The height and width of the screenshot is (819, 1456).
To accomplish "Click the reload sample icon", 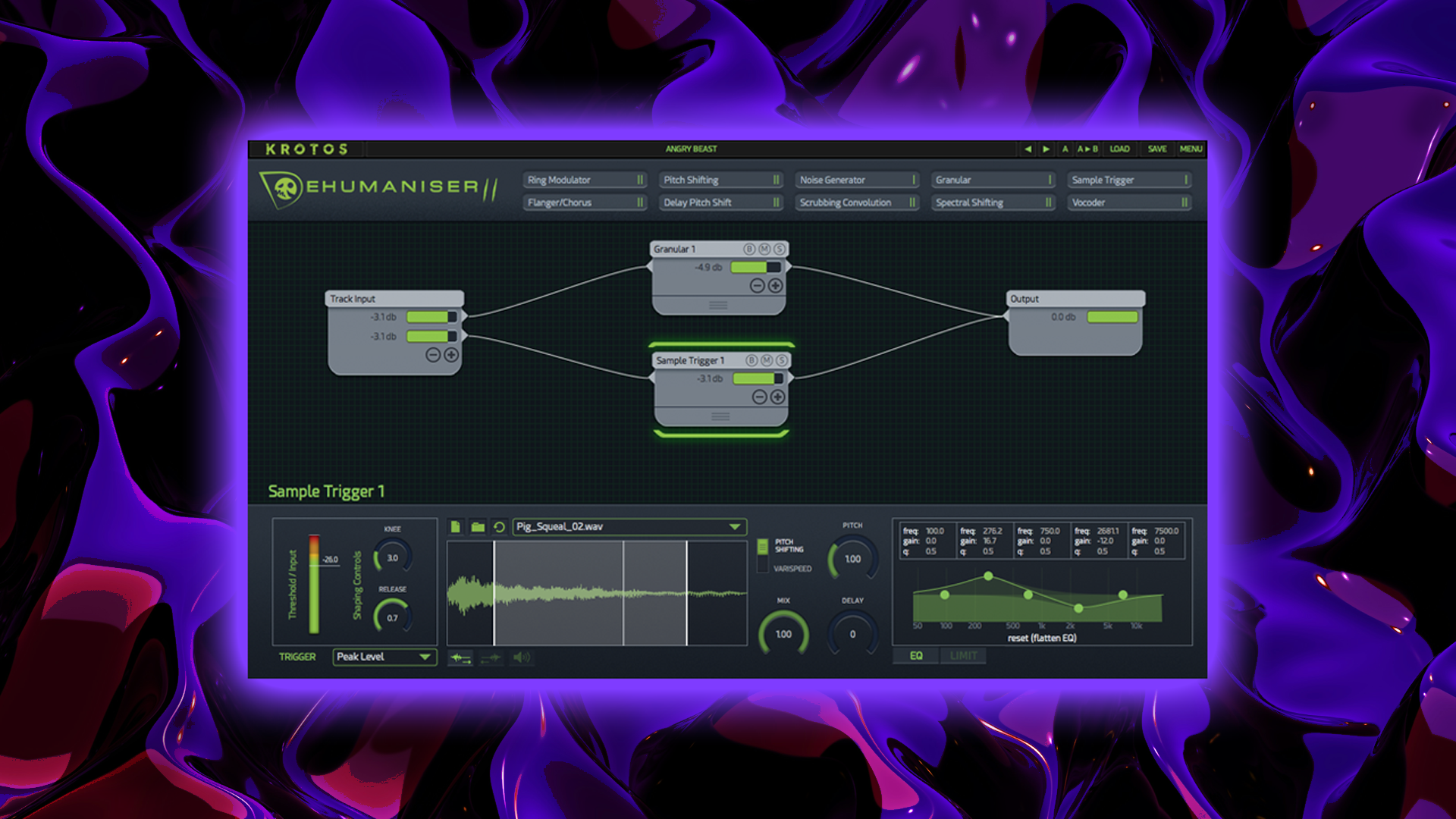I will coord(499,526).
